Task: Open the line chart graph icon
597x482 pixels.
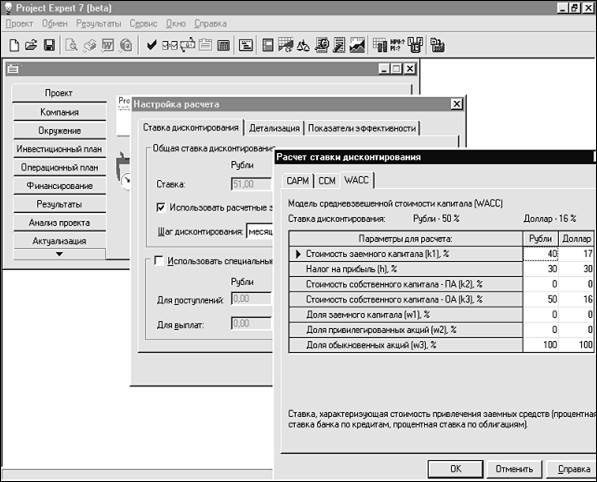Action: coord(357,45)
